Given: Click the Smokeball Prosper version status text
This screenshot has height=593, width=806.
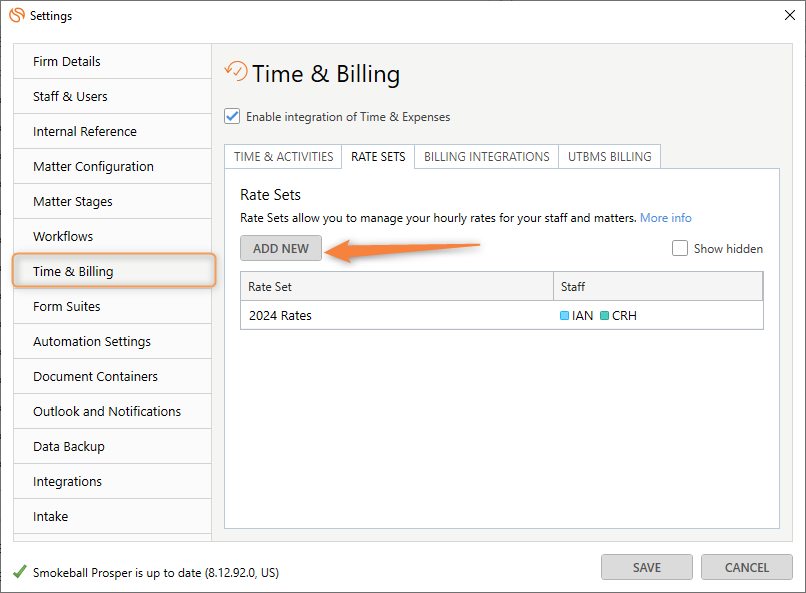Looking at the screenshot, I should 156,572.
